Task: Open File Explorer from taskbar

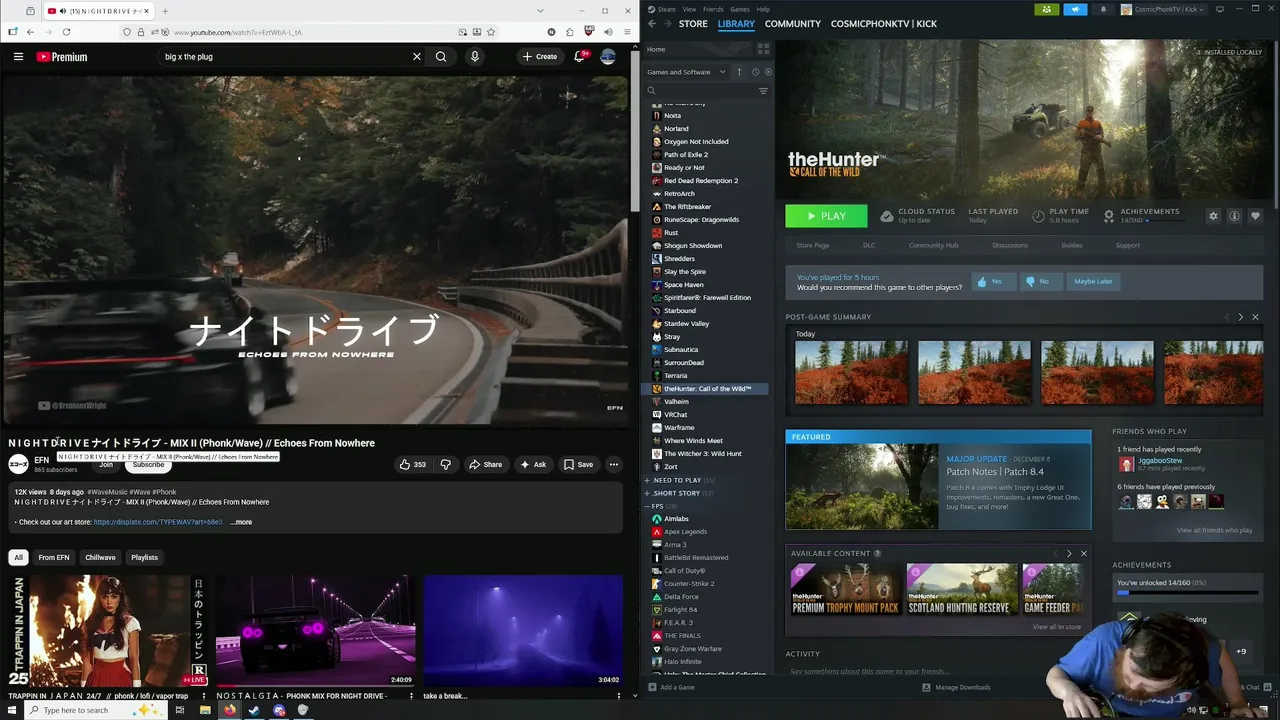Action: pos(205,710)
